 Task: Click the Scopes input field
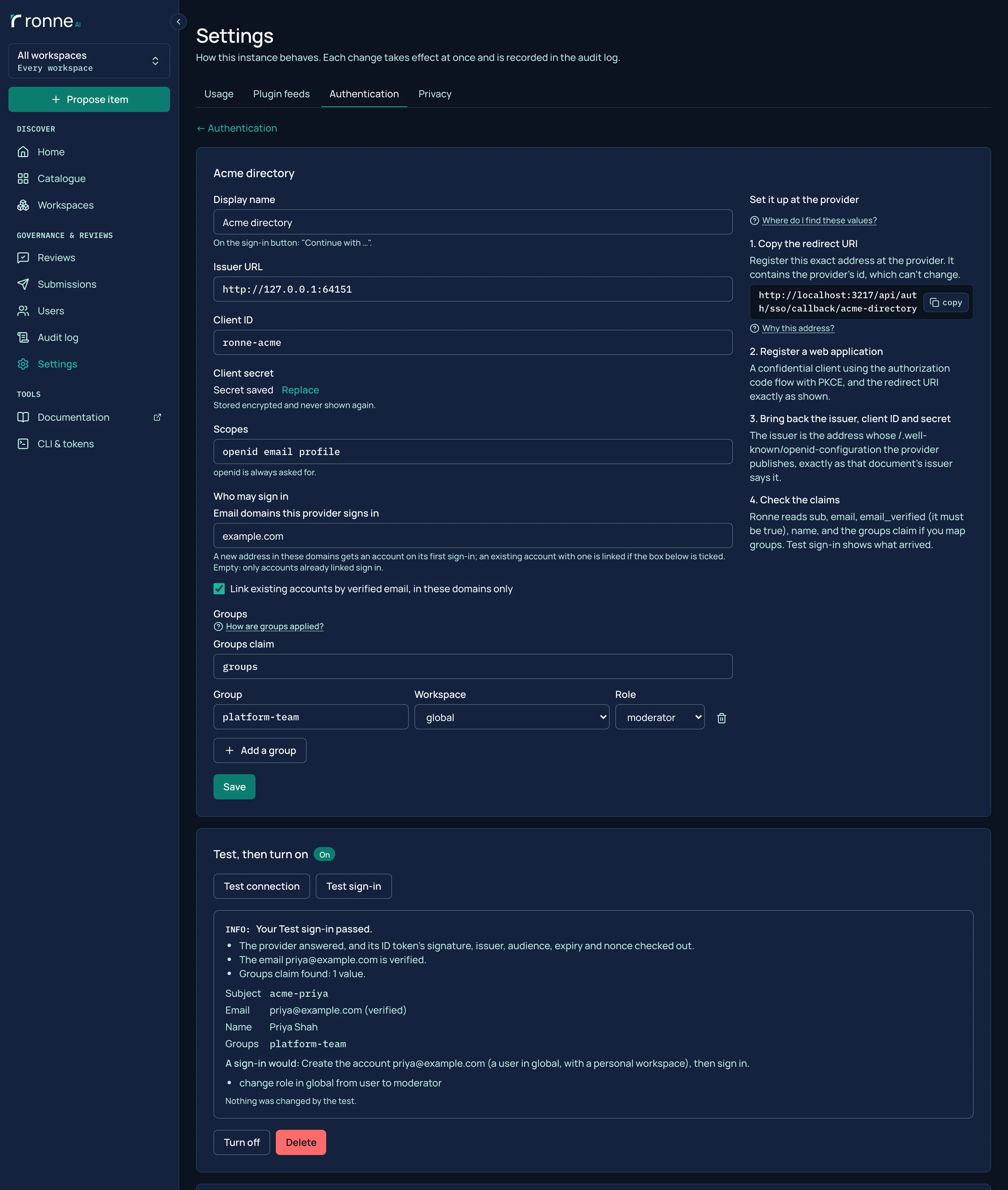[x=472, y=451]
